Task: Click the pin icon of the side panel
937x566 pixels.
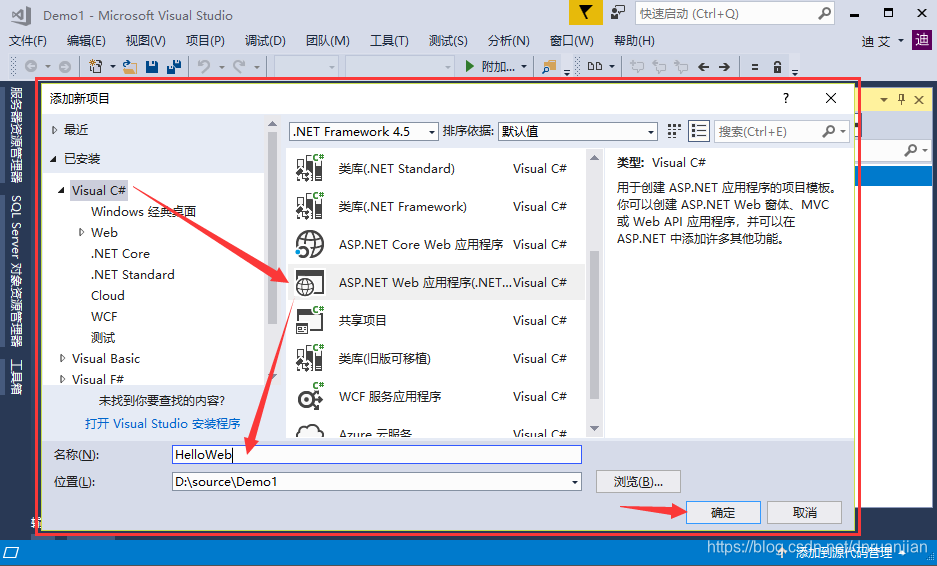Action: click(901, 100)
